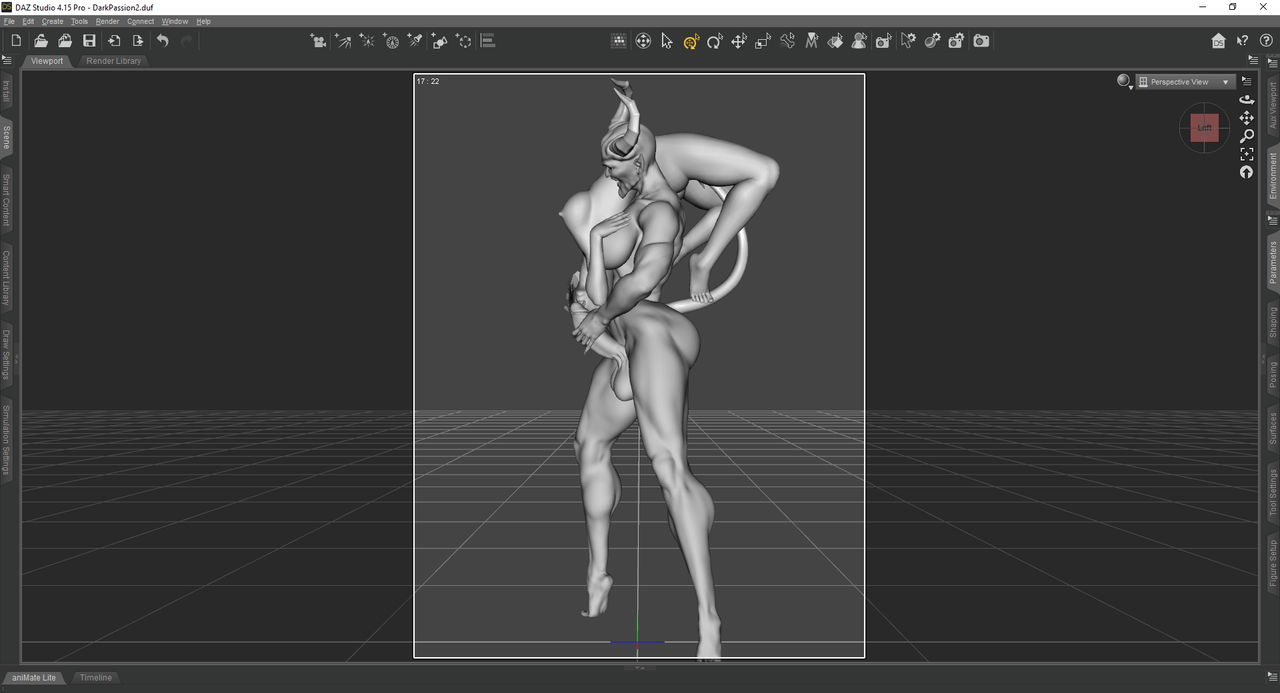The height and width of the screenshot is (693, 1280).
Task: Open the Scene side tab
Action: click(x=6, y=137)
